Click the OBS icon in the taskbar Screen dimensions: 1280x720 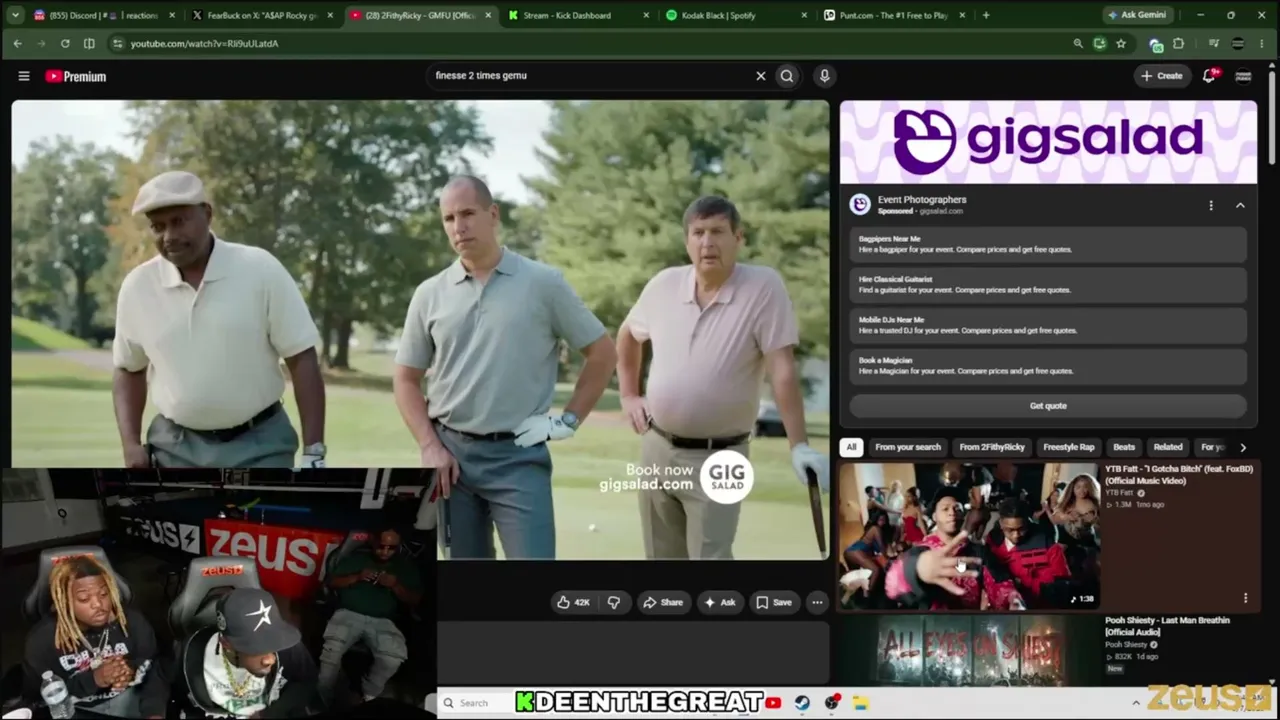point(831,703)
